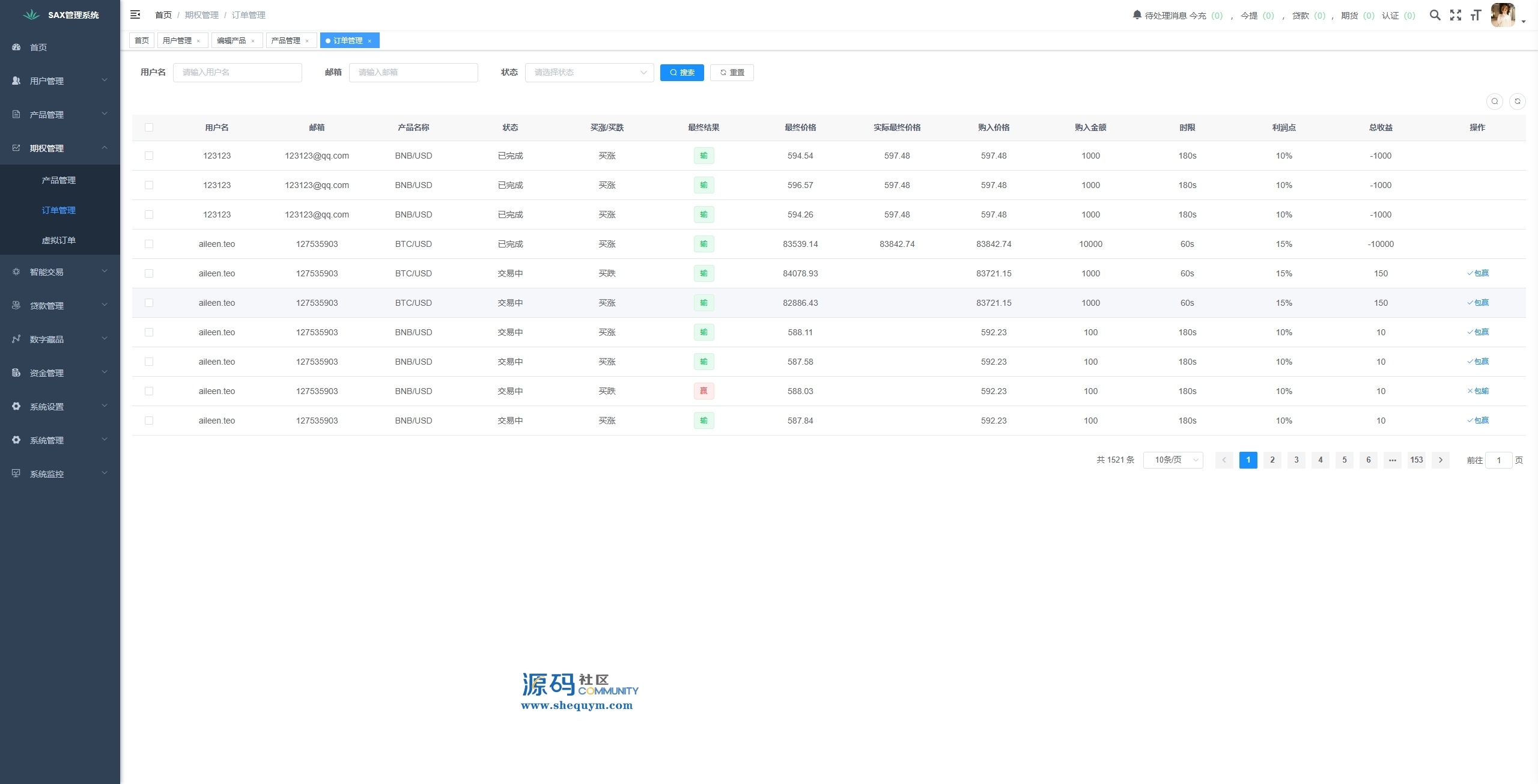Open 虚拟订单 in sidebar submenu

pyautogui.click(x=58, y=240)
